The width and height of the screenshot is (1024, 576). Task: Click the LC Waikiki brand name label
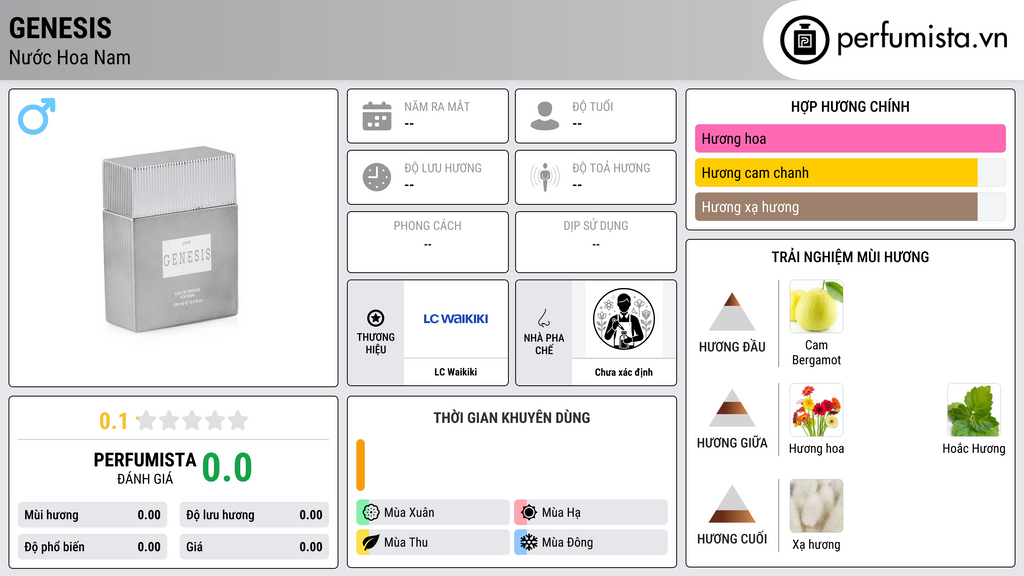coord(456,372)
